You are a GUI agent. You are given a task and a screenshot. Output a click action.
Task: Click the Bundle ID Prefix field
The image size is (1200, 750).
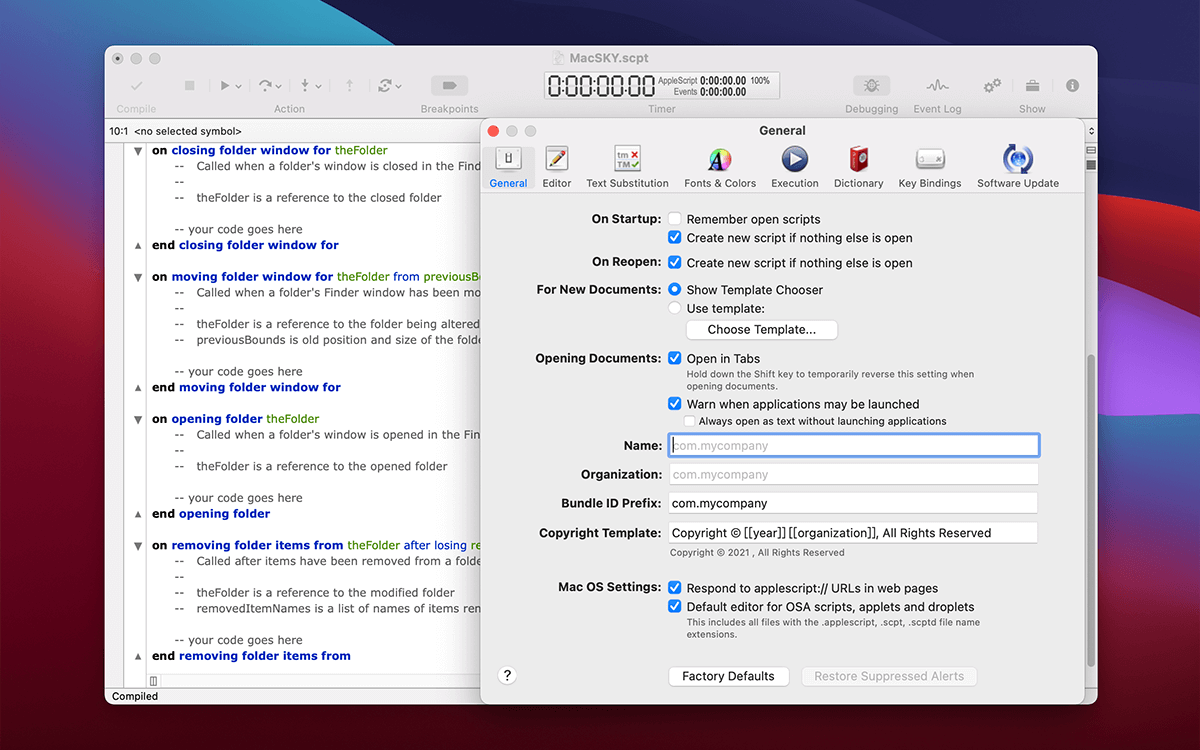click(x=853, y=503)
